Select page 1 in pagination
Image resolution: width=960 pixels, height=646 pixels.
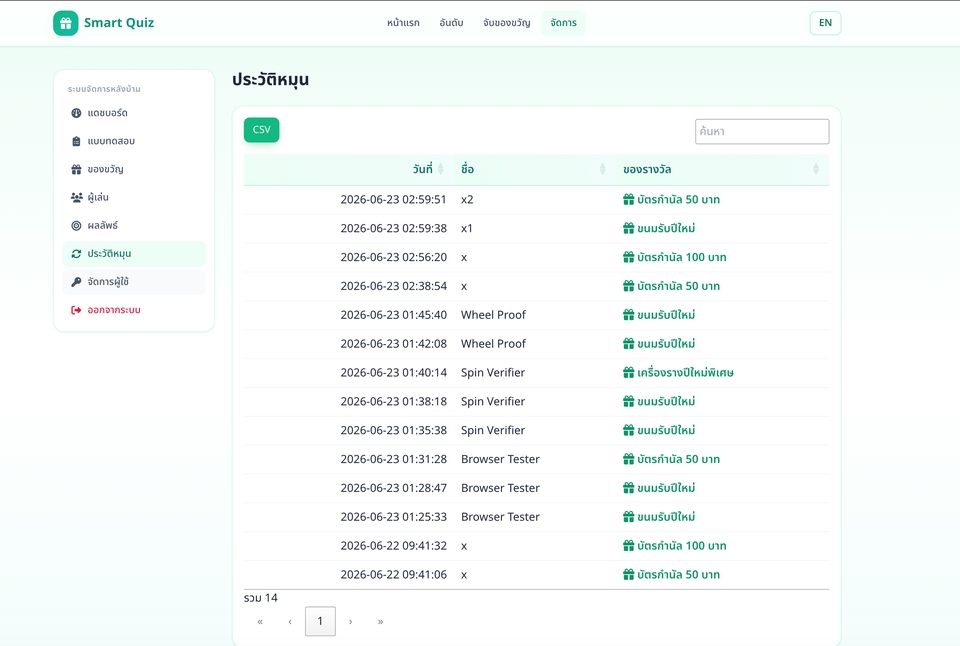click(x=320, y=621)
